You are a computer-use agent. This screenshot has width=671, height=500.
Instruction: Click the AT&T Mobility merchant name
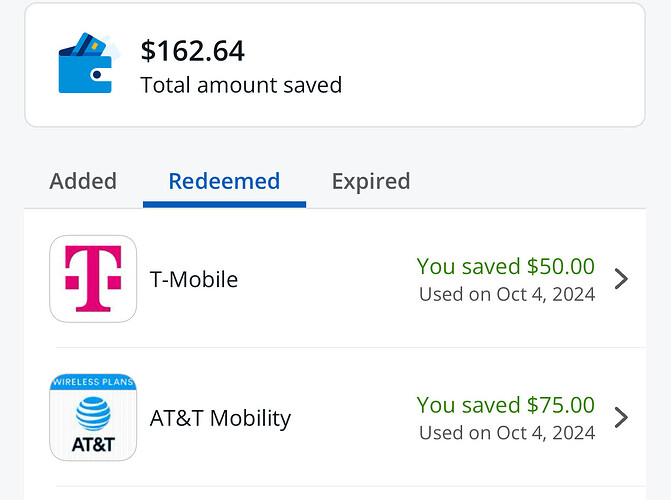220,418
